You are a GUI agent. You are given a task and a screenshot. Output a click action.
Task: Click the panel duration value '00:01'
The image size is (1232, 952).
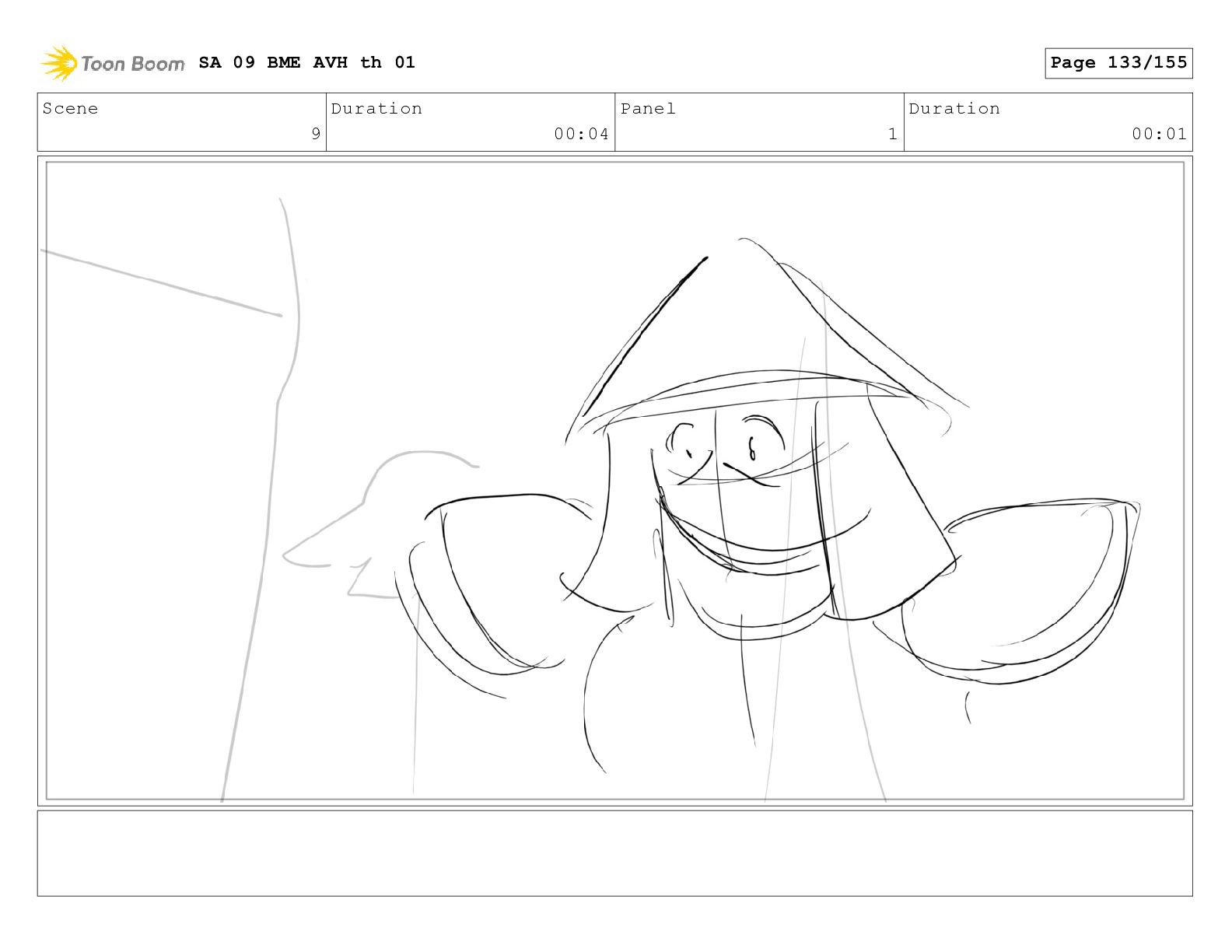(x=1159, y=134)
